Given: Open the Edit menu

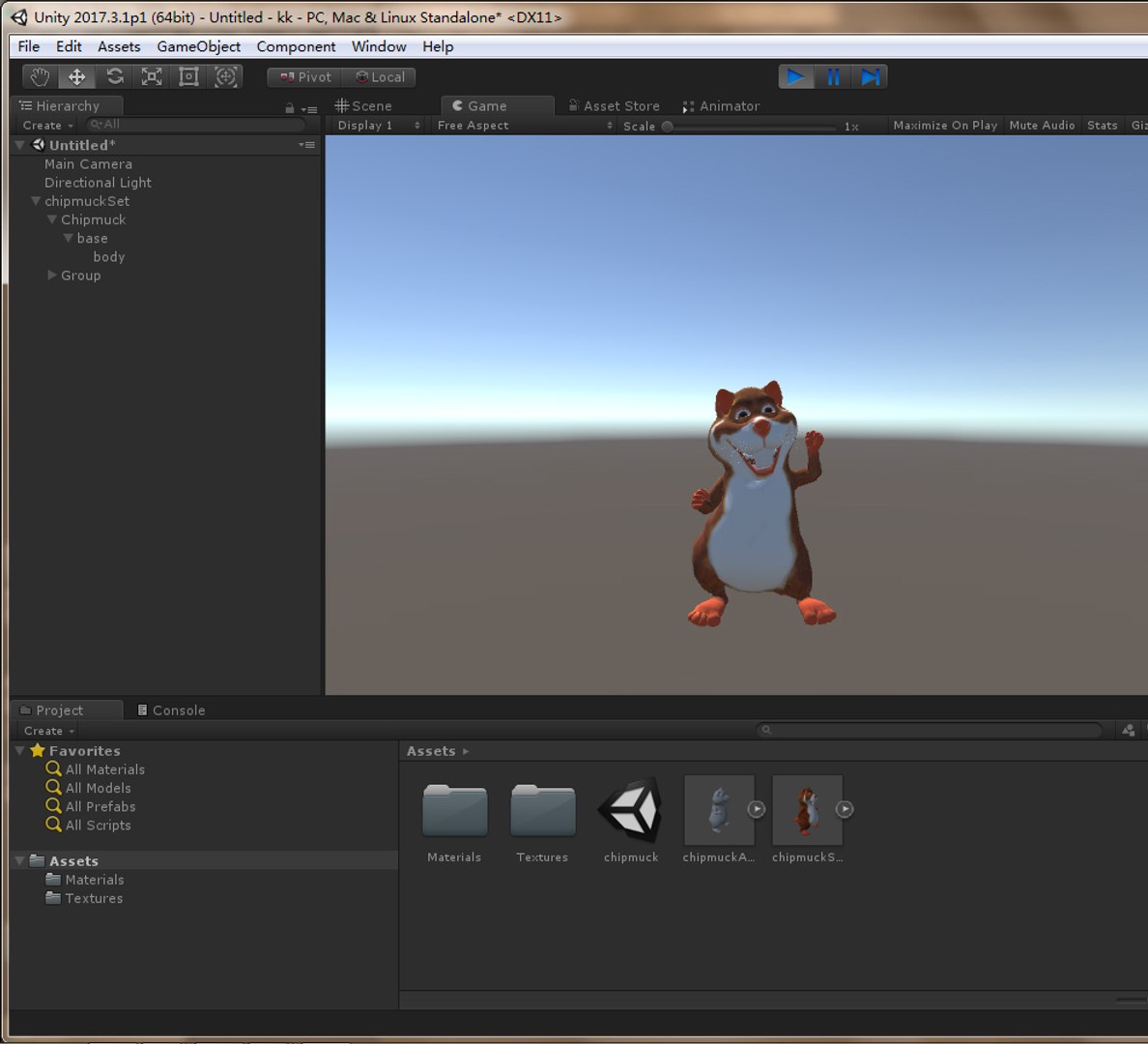Looking at the screenshot, I should coord(69,46).
